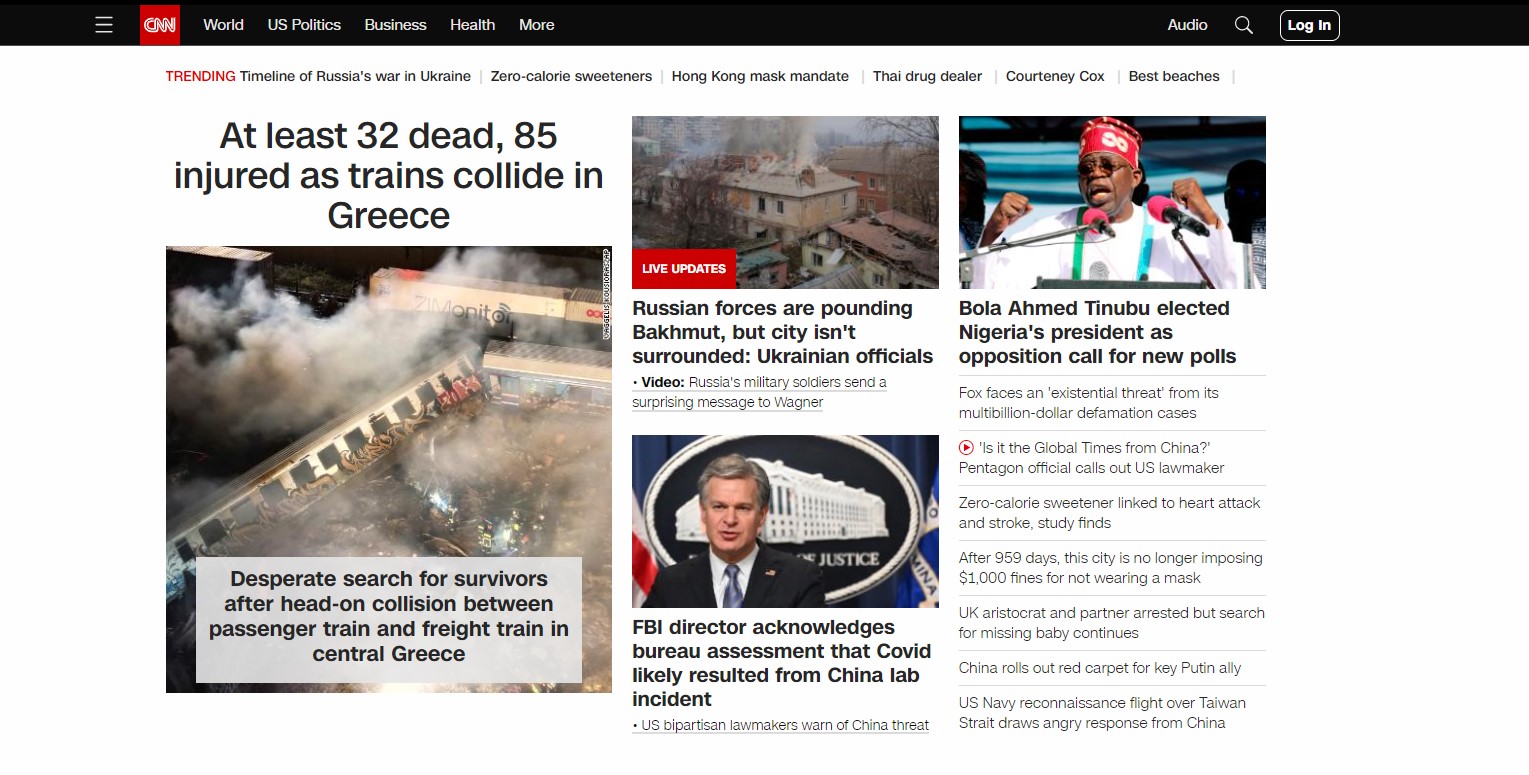Open the FBI director photo story
This screenshot has width=1529, height=775.
785,521
